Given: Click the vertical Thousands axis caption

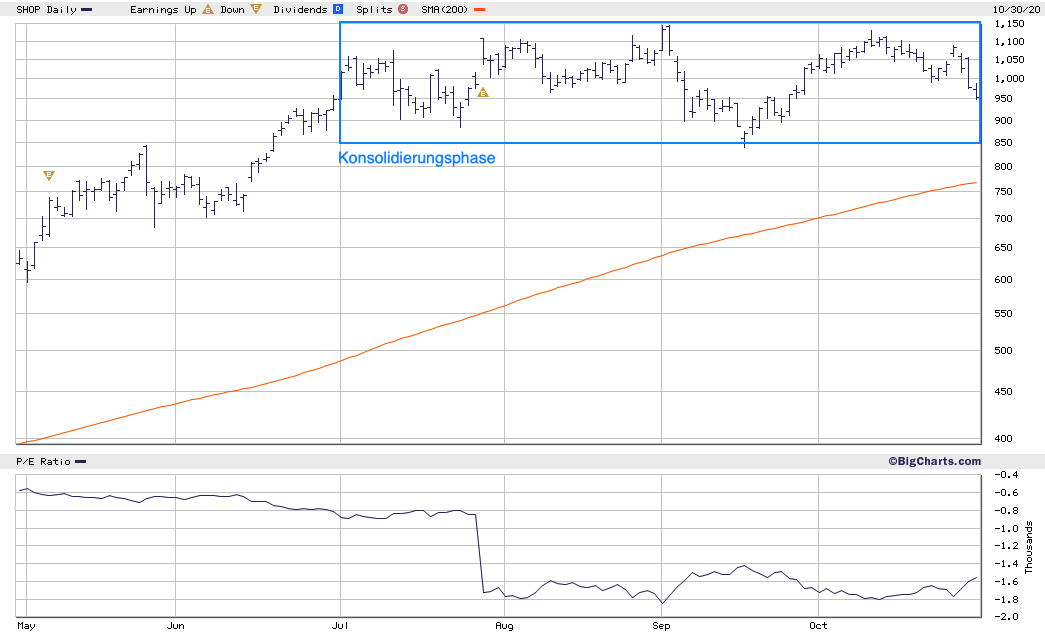Looking at the screenshot, I should point(1029,548).
